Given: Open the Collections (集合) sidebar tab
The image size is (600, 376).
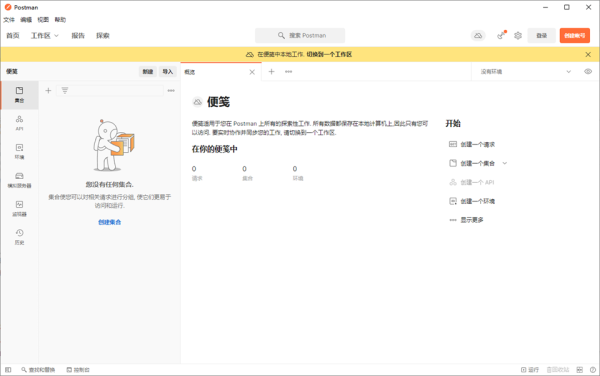Looking at the screenshot, I should 19,95.
